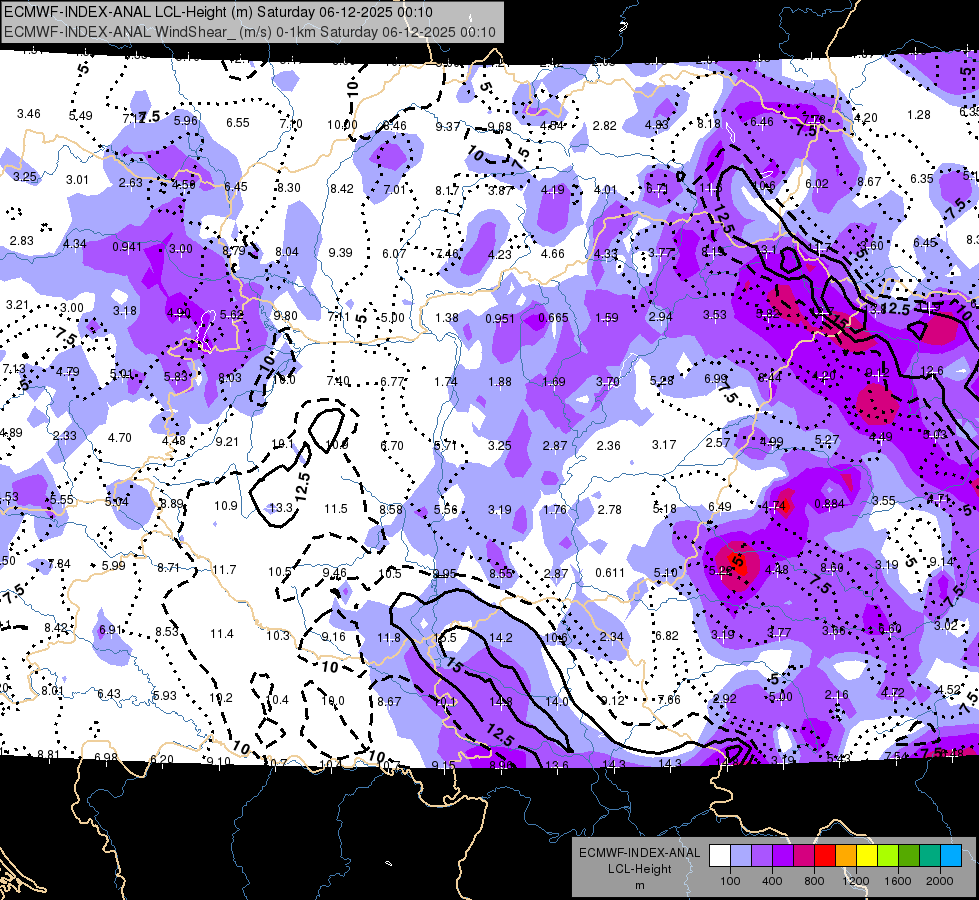Click the wind shear value 5.93

coord(165,696)
